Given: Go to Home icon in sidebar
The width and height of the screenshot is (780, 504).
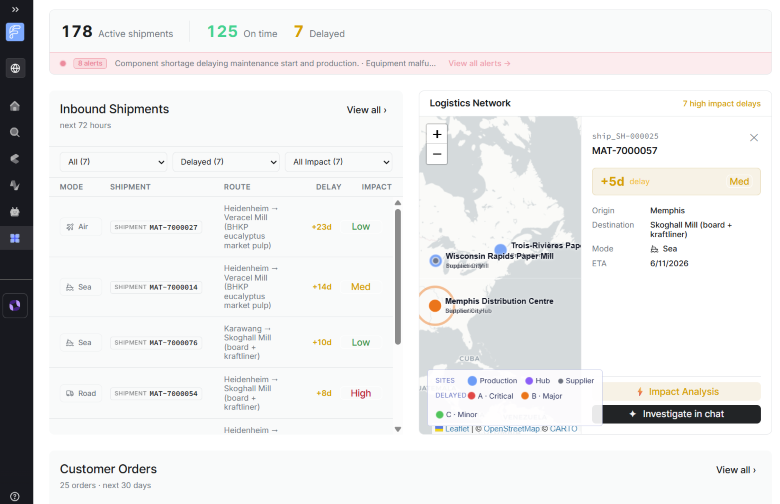Looking at the screenshot, I should pyautogui.click(x=15, y=106).
